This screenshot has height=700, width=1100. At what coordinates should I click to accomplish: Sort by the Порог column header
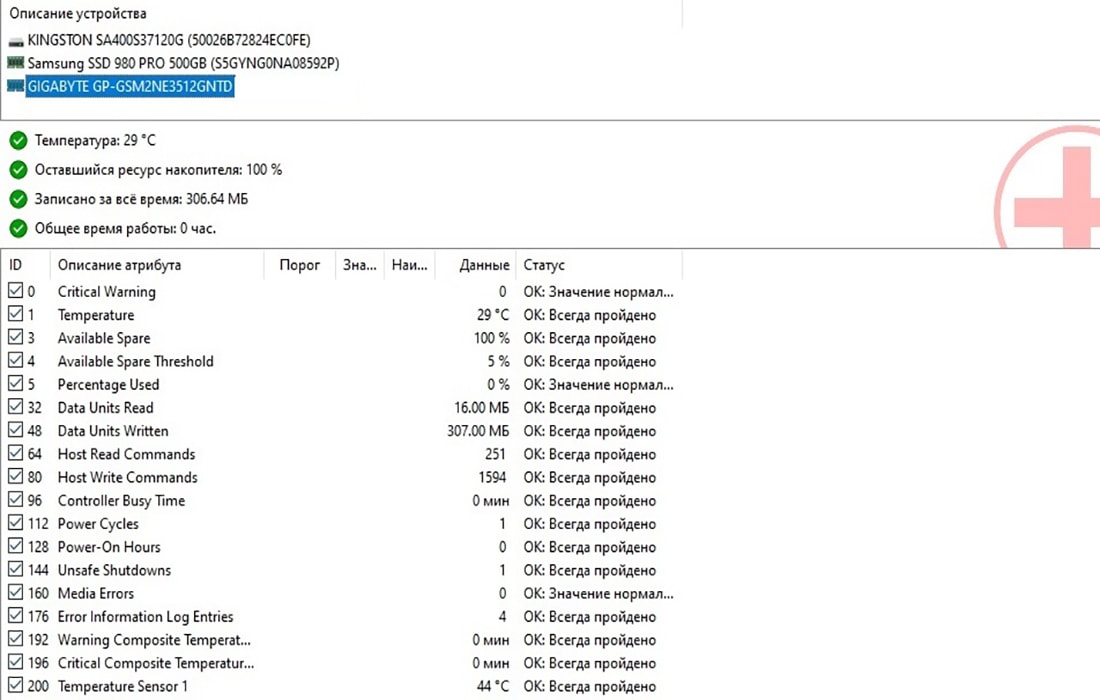300,265
